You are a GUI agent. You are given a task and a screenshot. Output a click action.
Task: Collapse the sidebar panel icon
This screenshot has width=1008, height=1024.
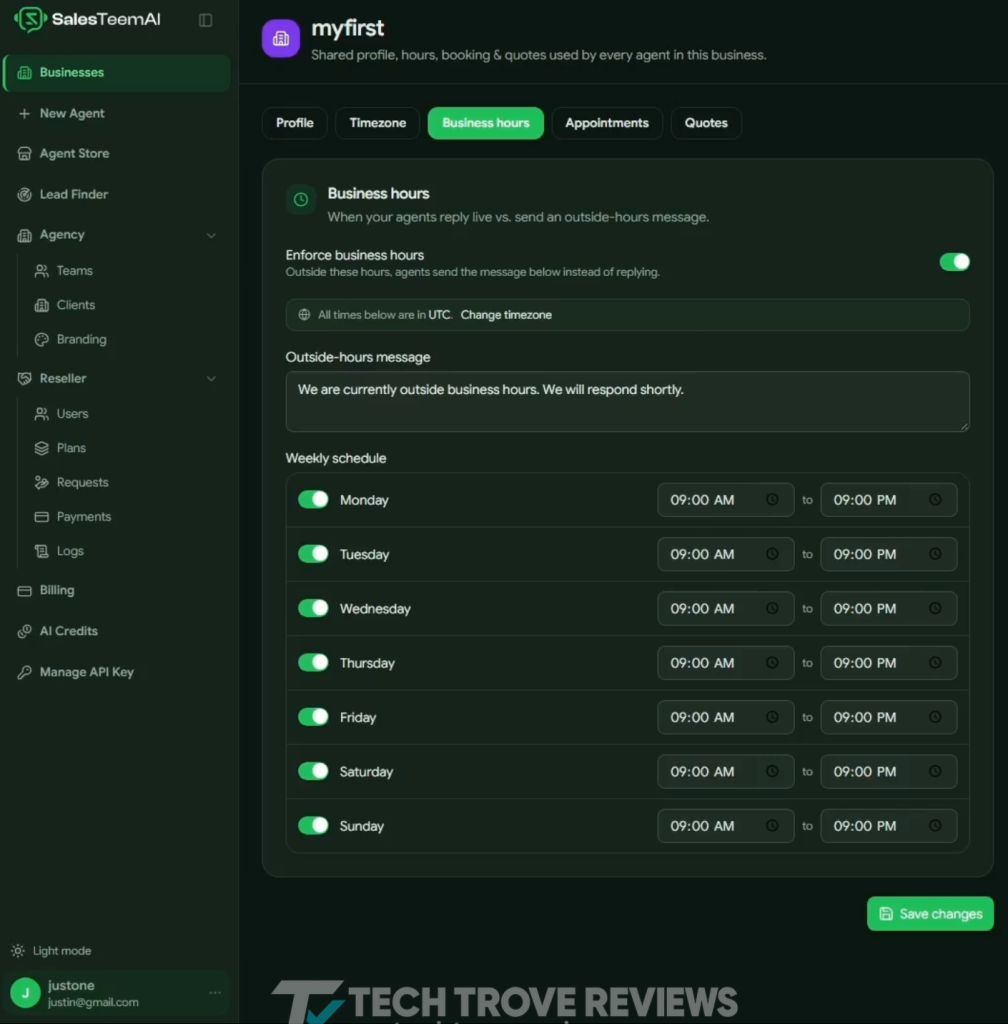pyautogui.click(x=206, y=20)
